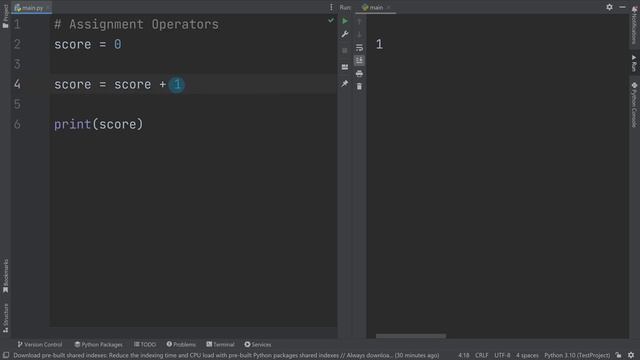Open the TODO tool window

pyautogui.click(x=145, y=345)
